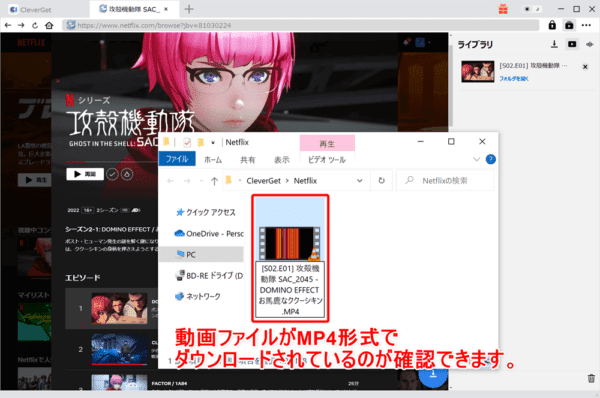Open クイック アクセス in navigation pane
Screen dimensions: 600x398
(206, 212)
